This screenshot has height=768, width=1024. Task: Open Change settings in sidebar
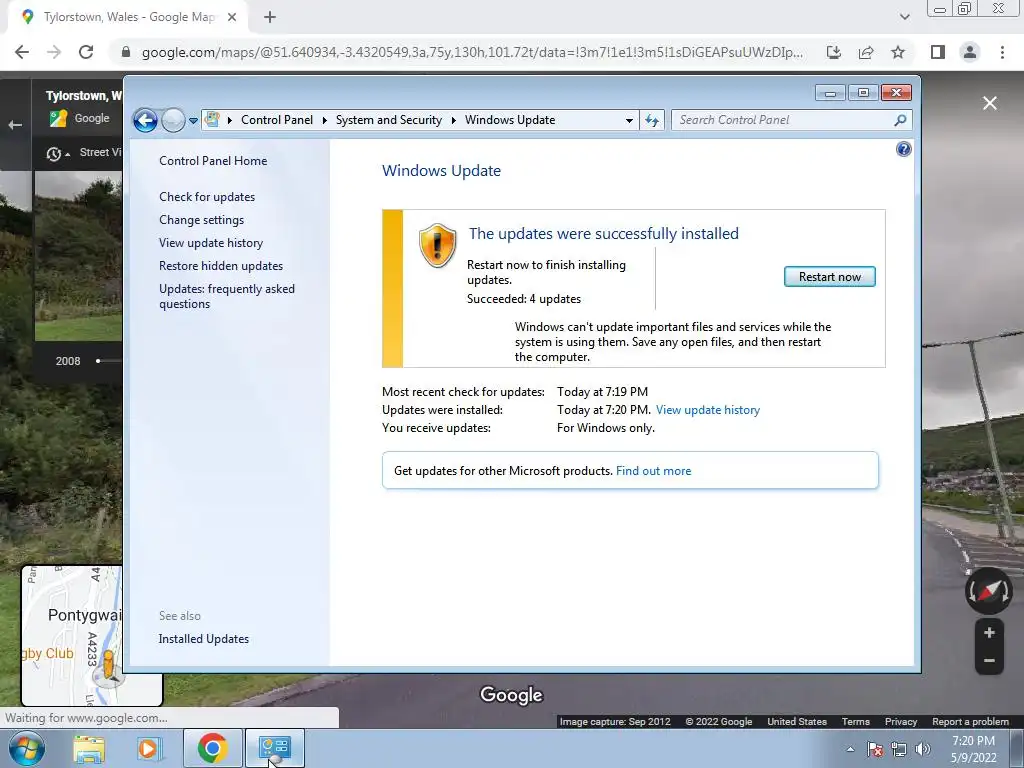[201, 220]
